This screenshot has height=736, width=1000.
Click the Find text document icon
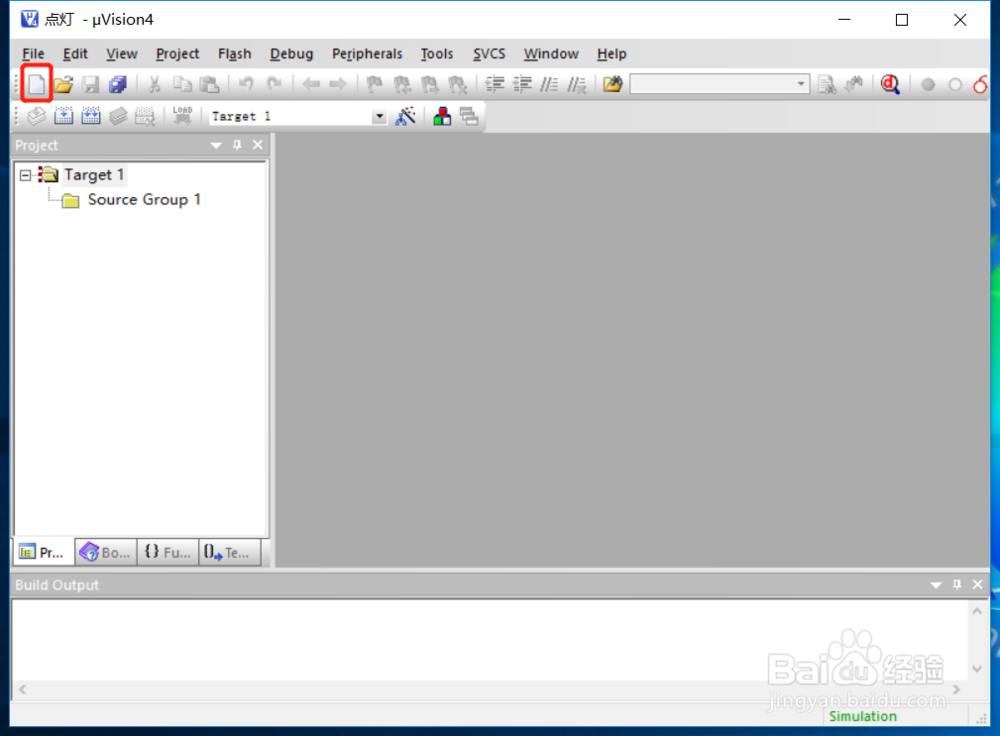point(827,84)
